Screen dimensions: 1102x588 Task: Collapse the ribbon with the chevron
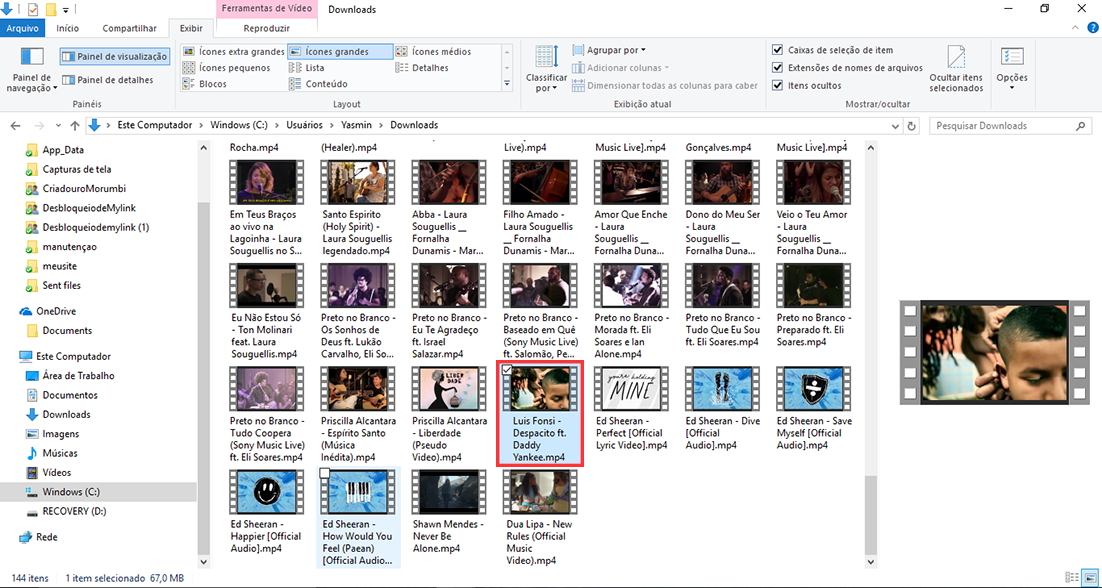(1075, 28)
